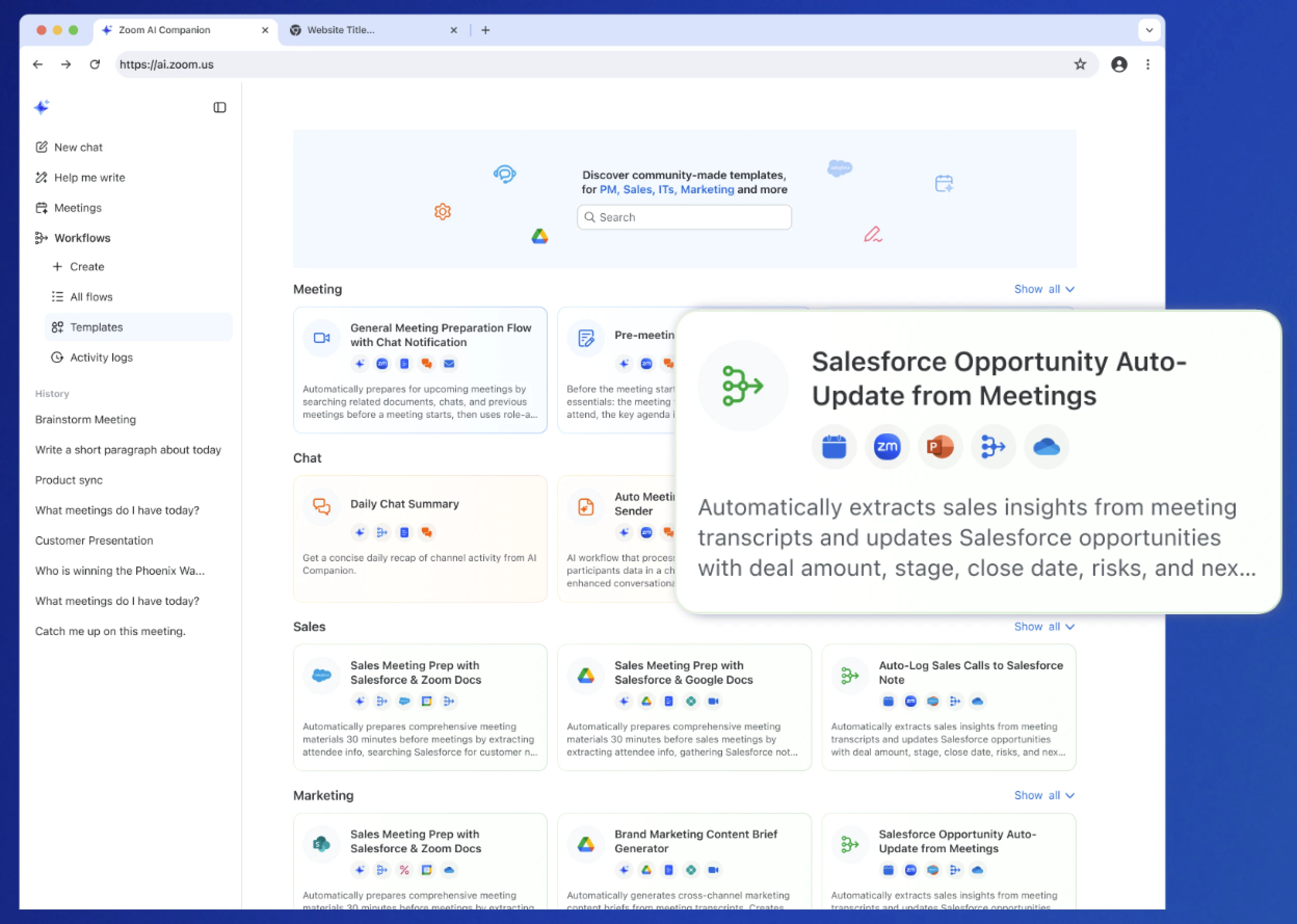
Task: Open 'Catch me up on this meeting.' history
Action: point(110,631)
